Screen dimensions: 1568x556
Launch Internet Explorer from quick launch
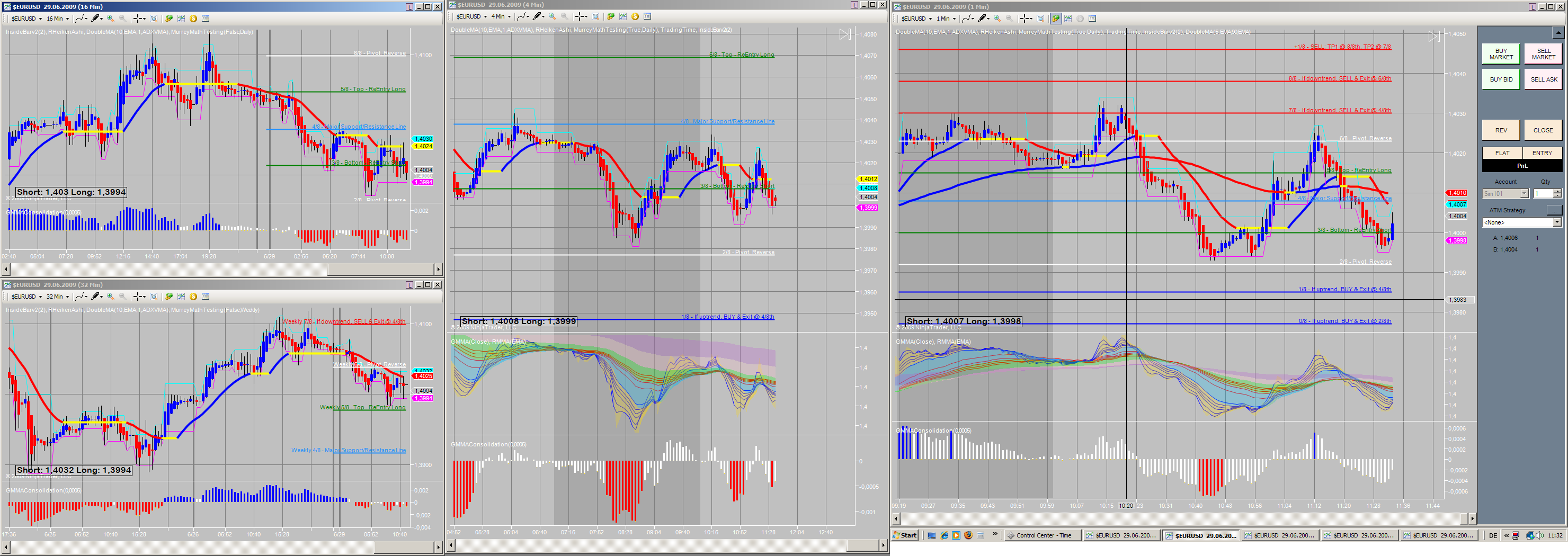[x=944, y=535]
